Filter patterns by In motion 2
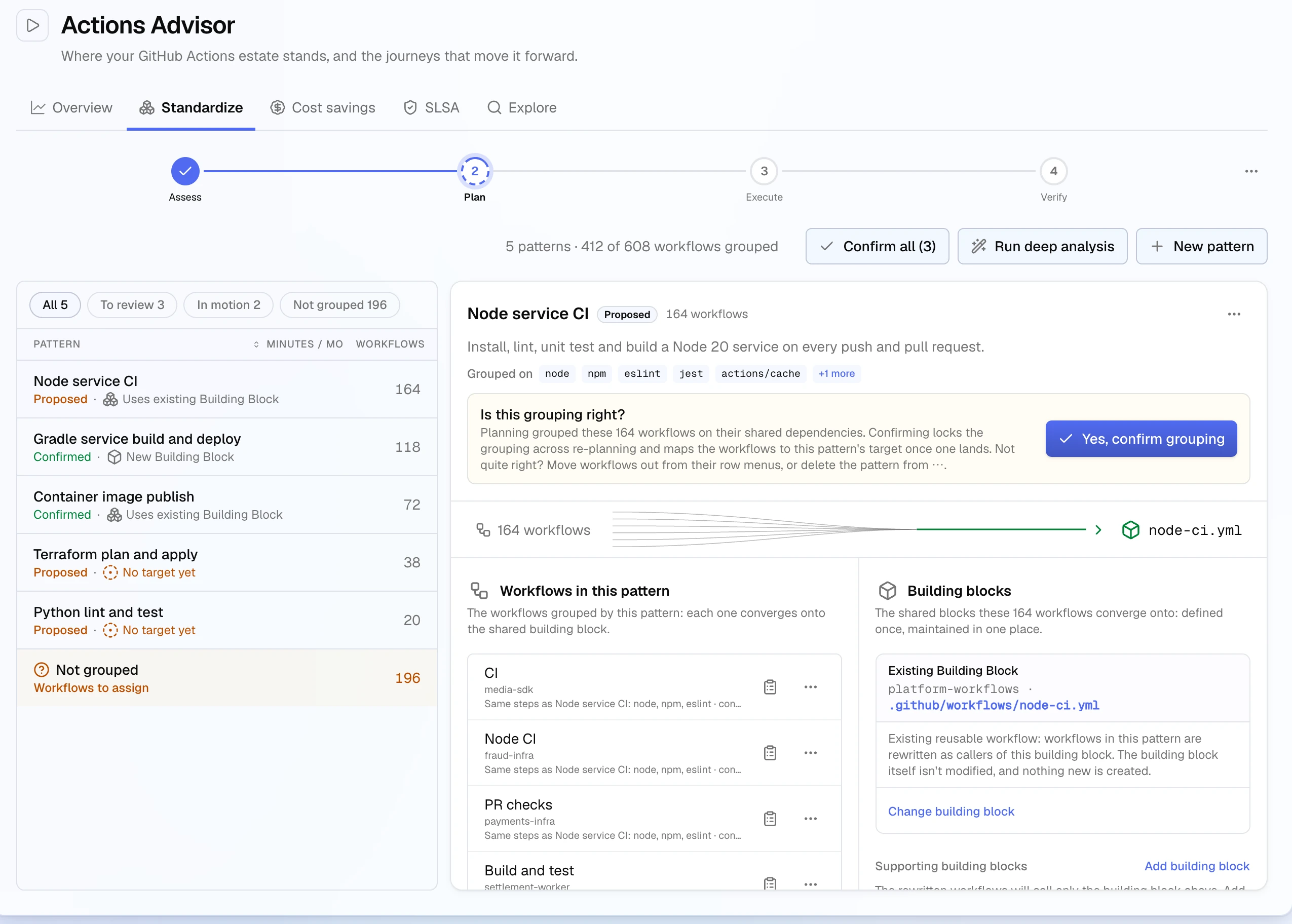Image resolution: width=1292 pixels, height=924 pixels. click(228, 305)
